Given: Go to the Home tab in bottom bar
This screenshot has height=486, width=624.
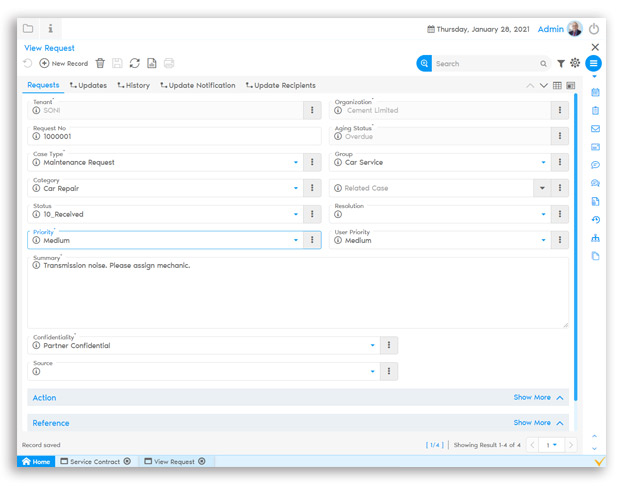Looking at the screenshot, I should [x=35, y=461].
